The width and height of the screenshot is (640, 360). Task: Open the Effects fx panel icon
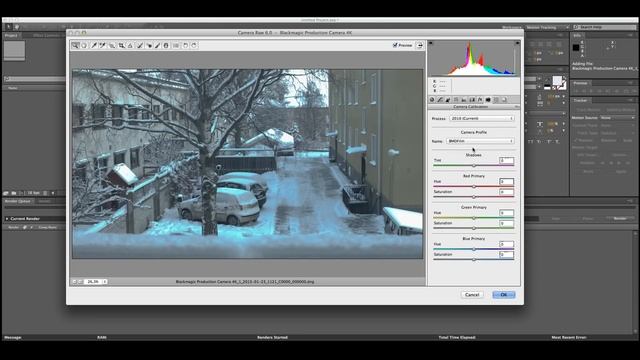point(480,100)
